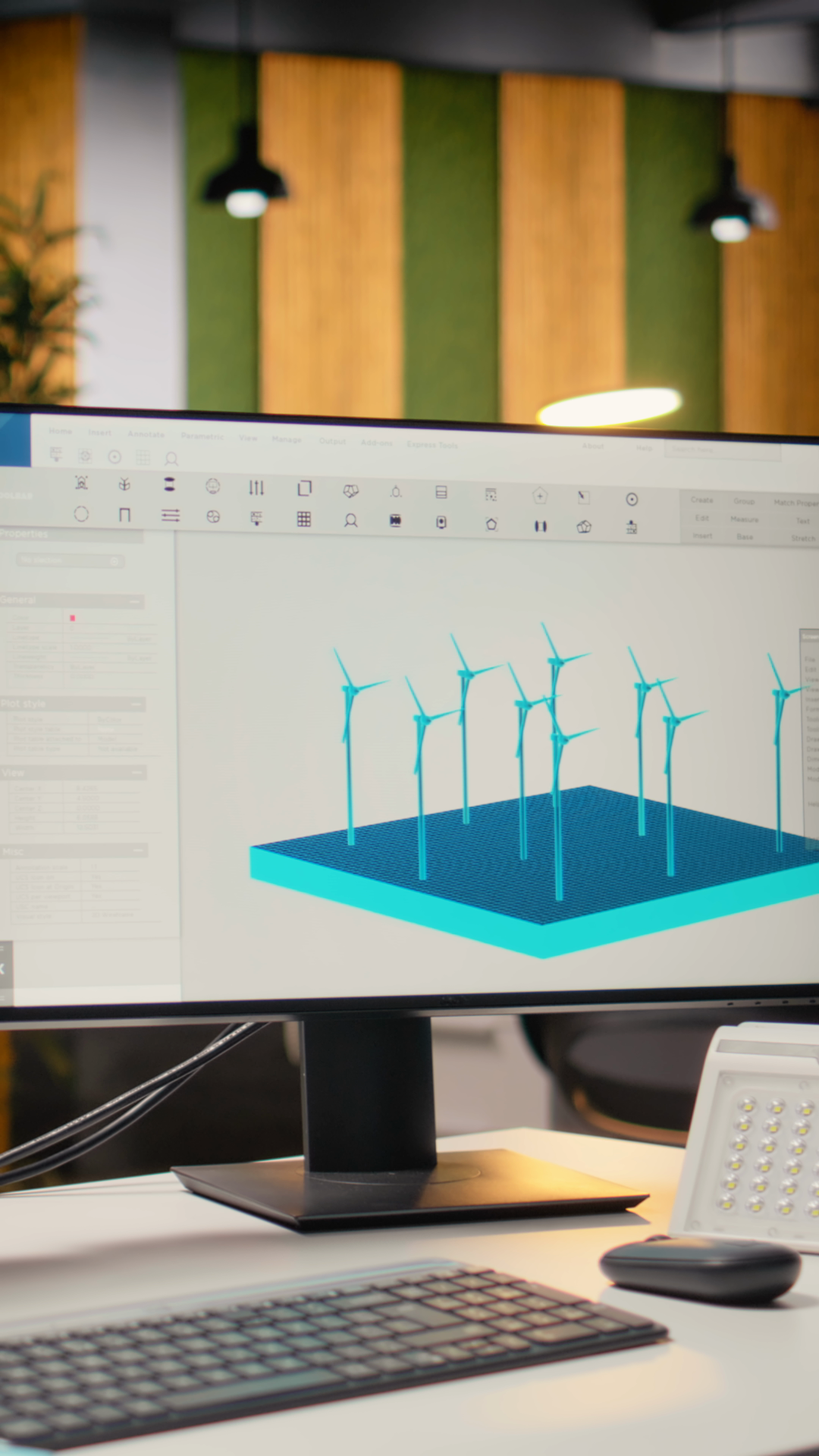Click the house-shaped icon with plus sign
This screenshot has width=819, height=1456.
pos(539,496)
